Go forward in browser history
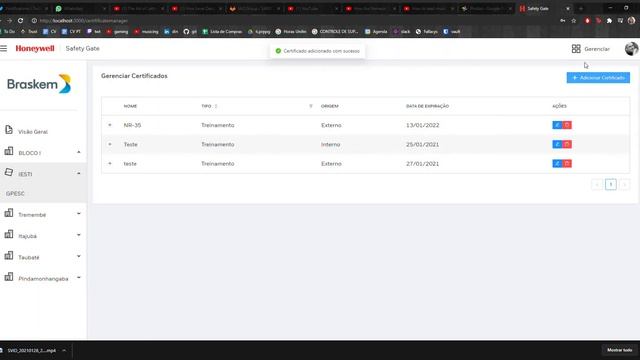 click(9, 20)
